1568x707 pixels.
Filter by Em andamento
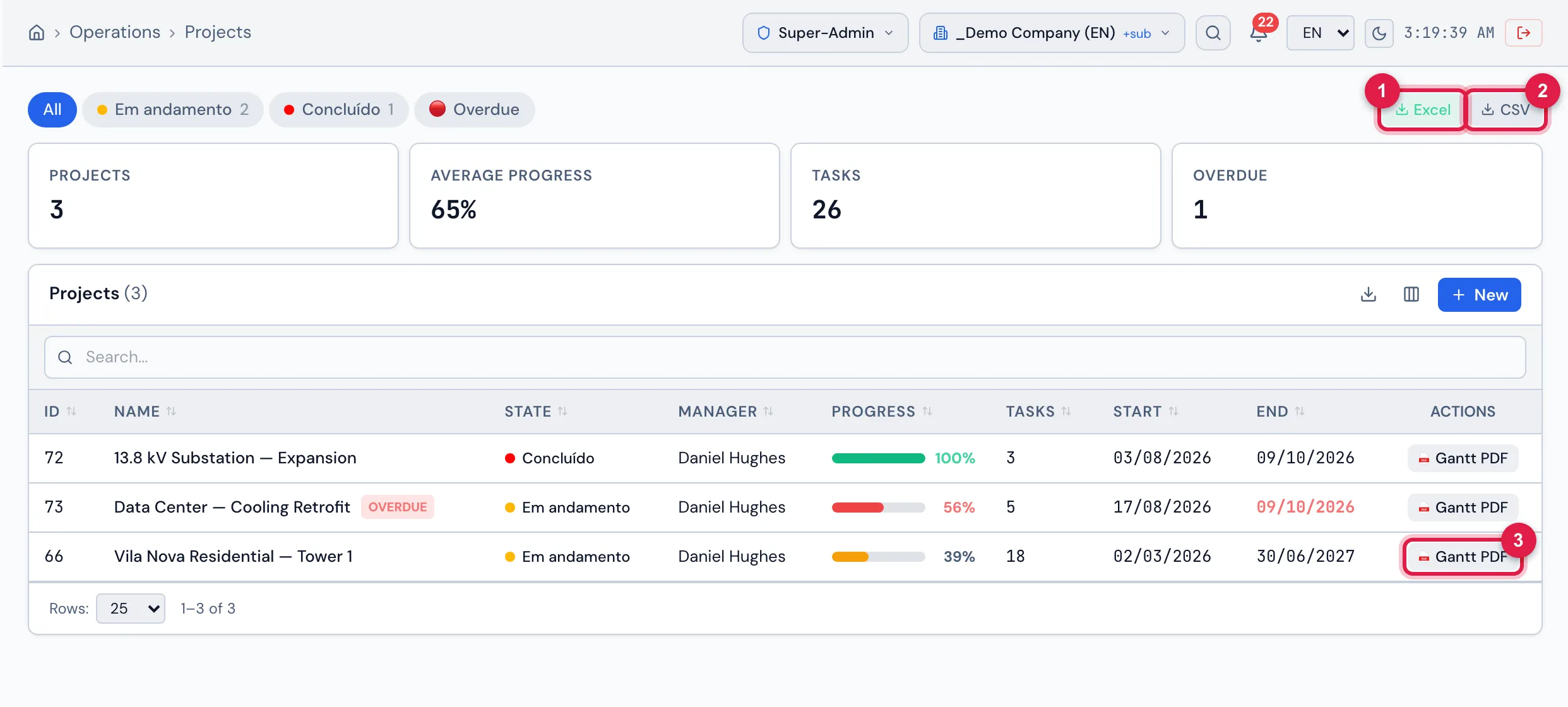click(172, 110)
